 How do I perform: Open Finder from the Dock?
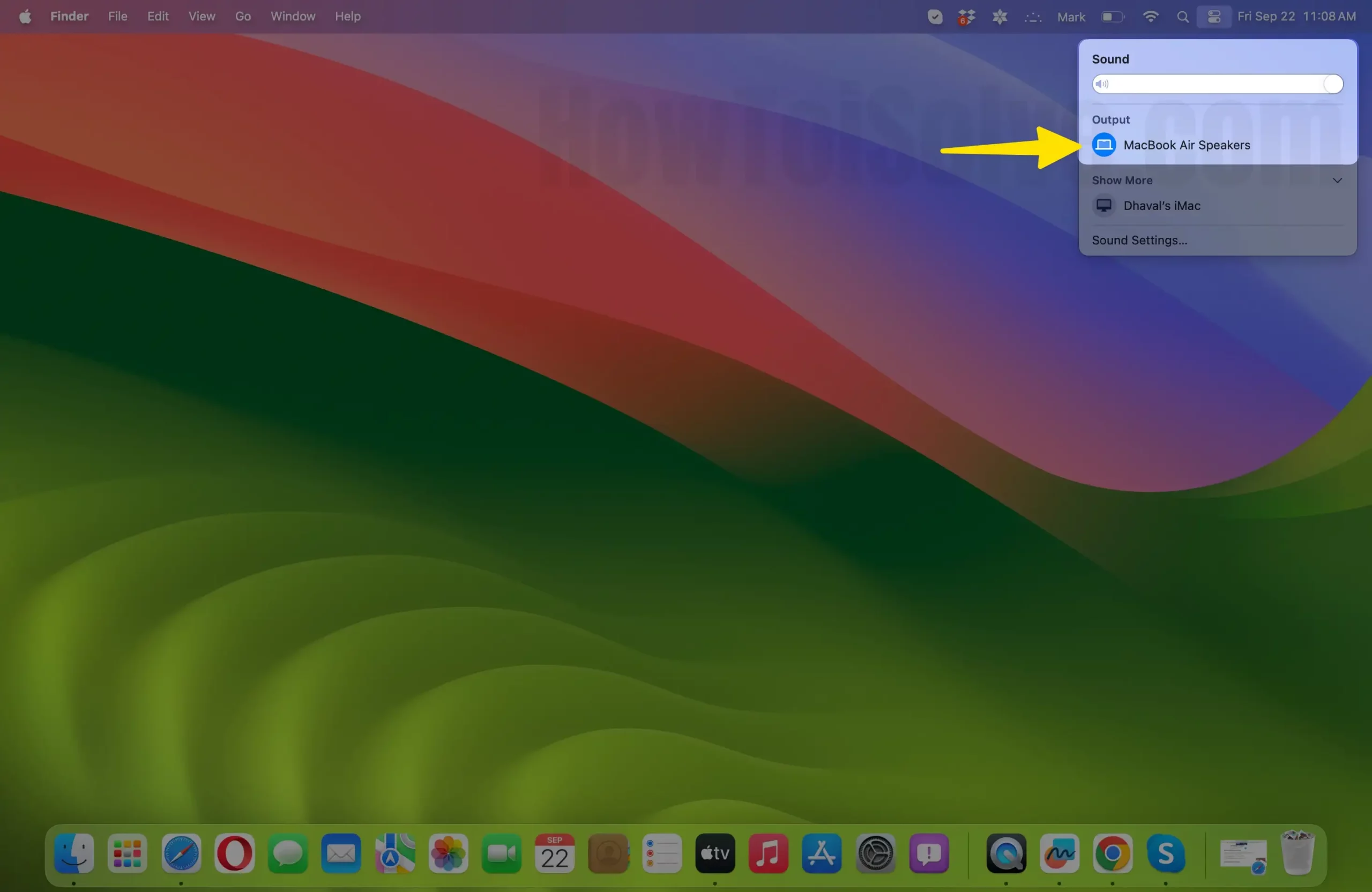coord(74,853)
